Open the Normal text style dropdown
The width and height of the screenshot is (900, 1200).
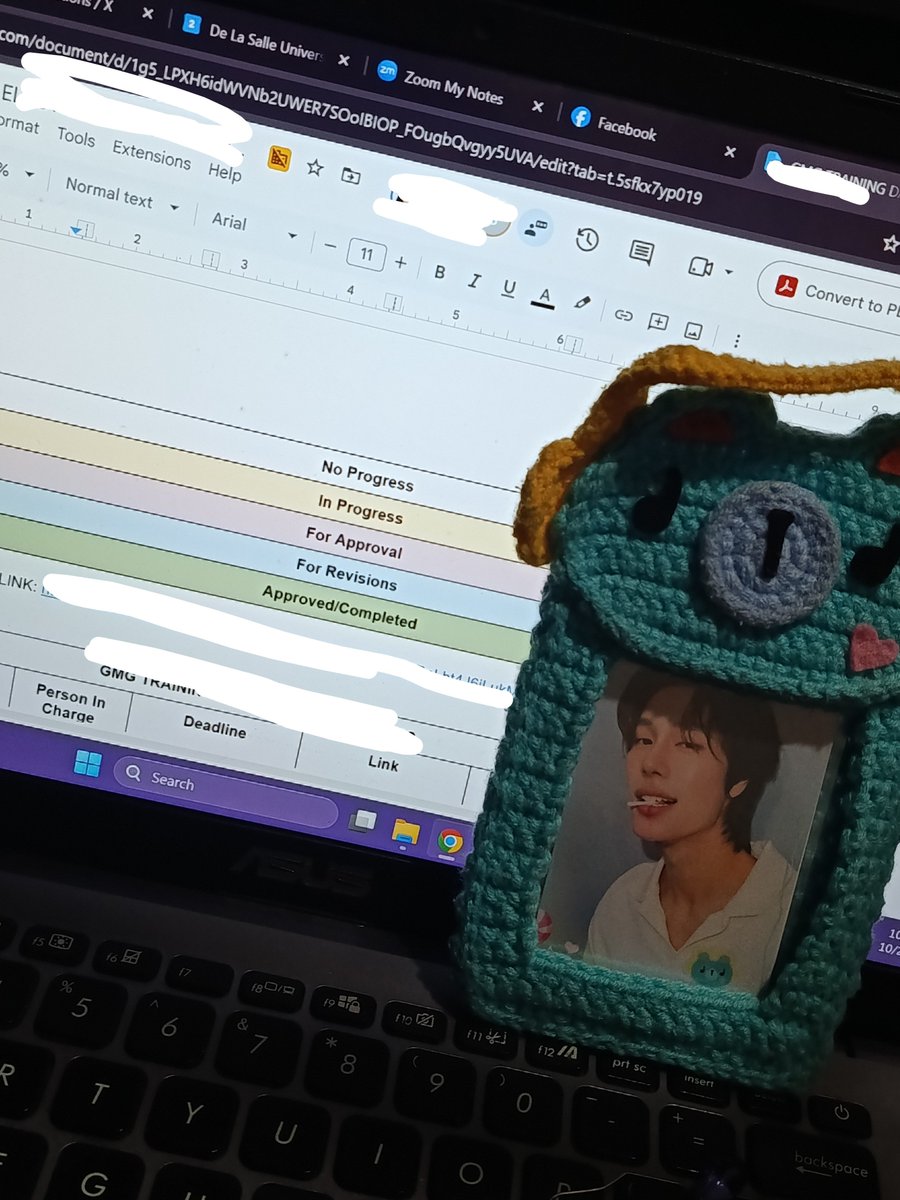[x=121, y=194]
